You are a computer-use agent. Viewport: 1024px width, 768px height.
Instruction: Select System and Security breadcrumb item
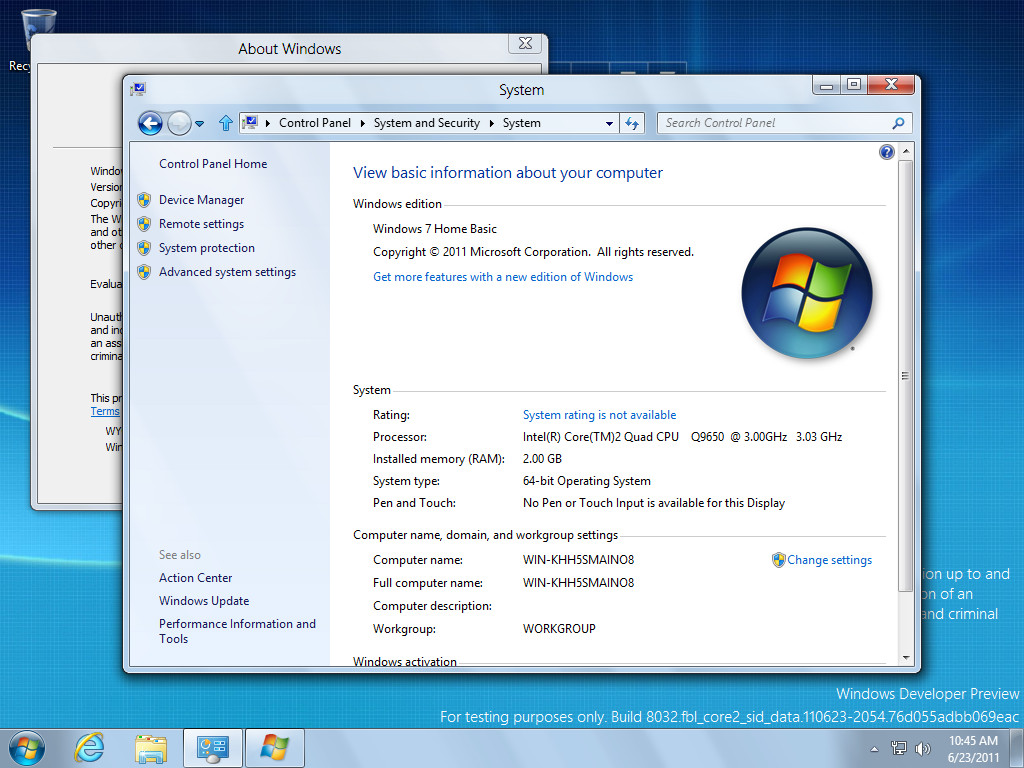(426, 123)
